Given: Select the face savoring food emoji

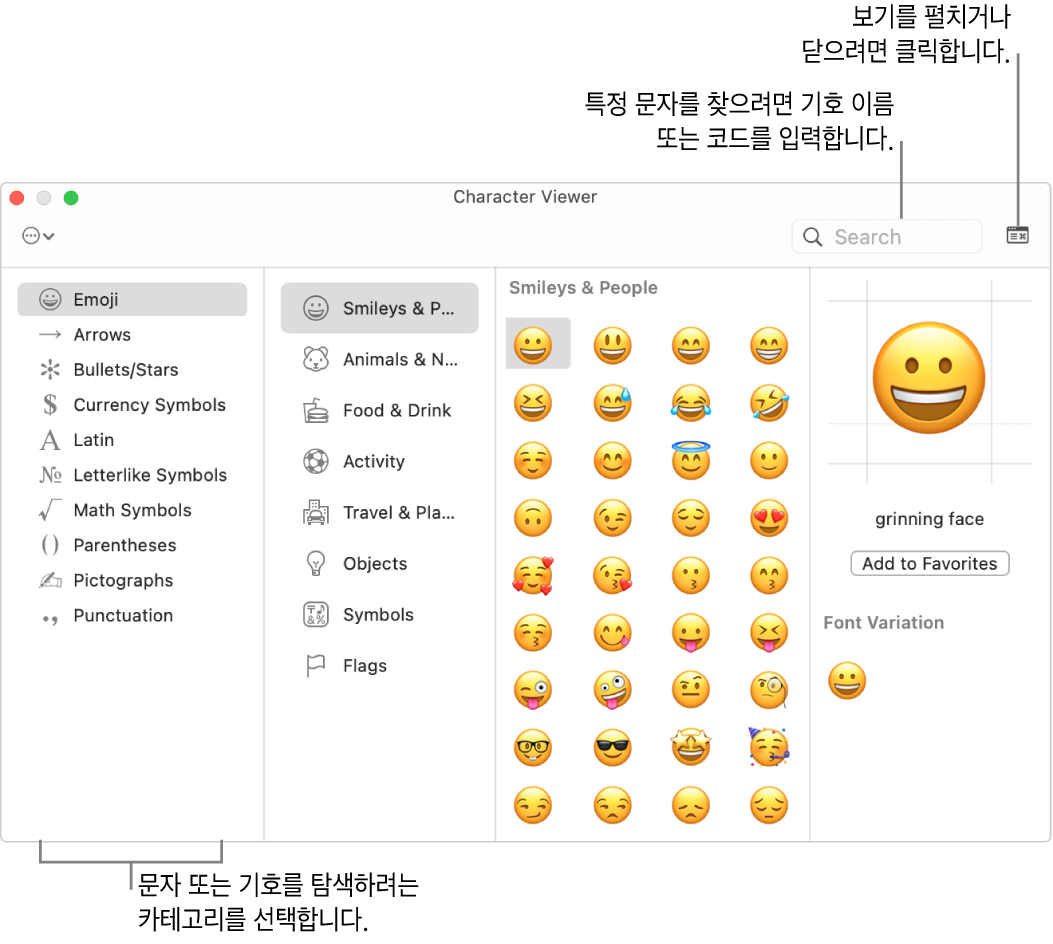Looking at the screenshot, I should [x=612, y=633].
